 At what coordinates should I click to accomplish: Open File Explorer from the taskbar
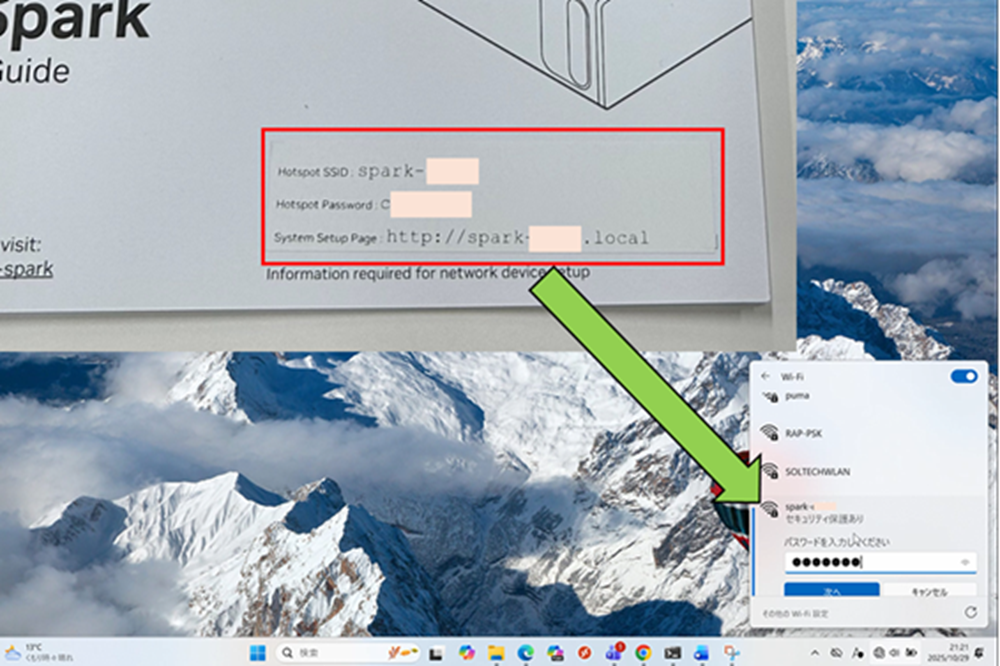coord(495,653)
